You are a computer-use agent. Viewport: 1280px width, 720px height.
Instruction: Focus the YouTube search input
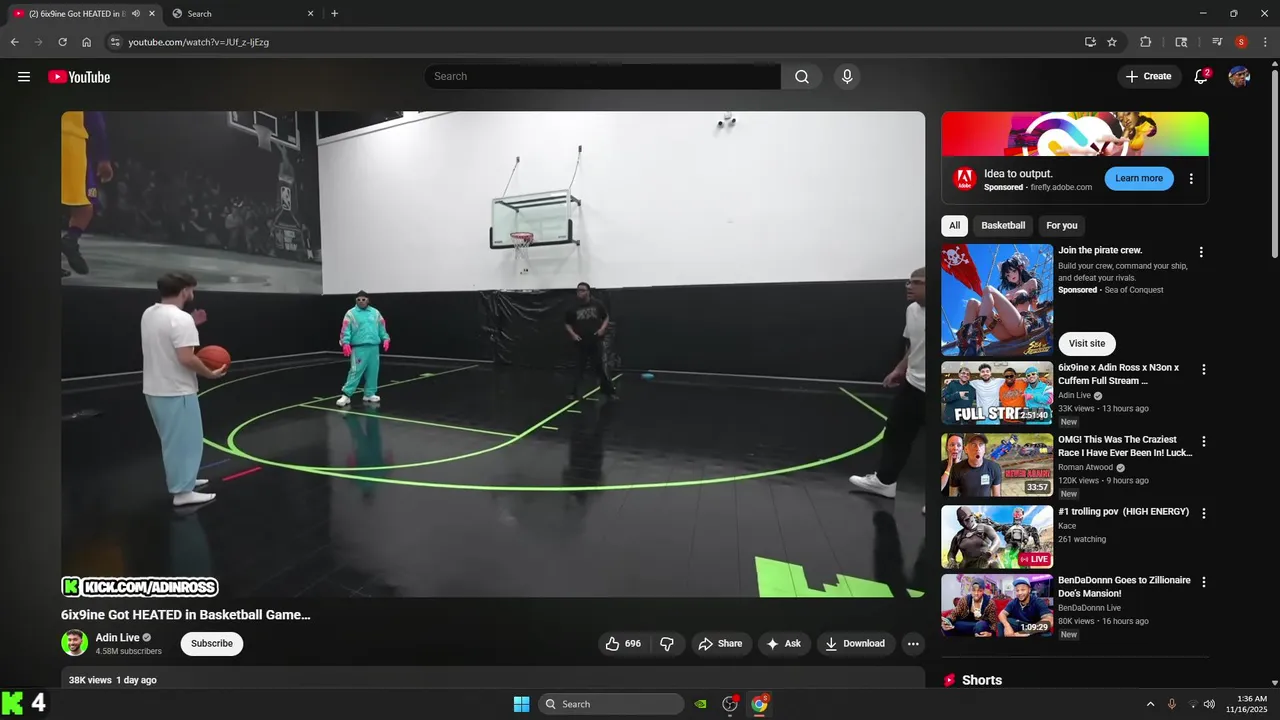click(602, 77)
